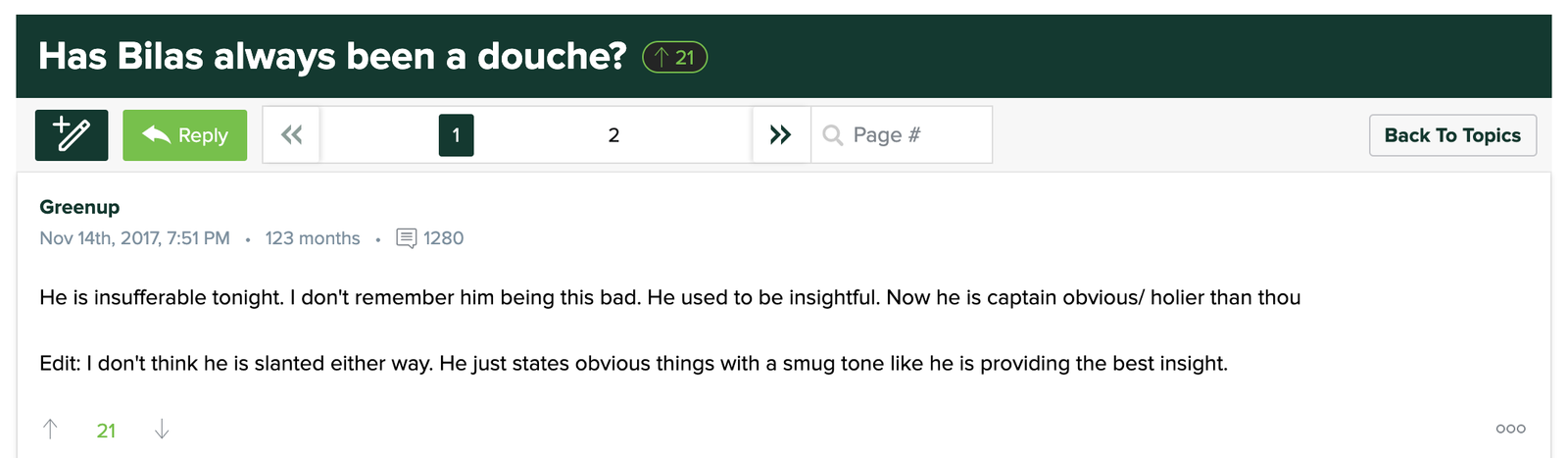The height and width of the screenshot is (458, 1568).
Task: Open the Greenup user profile
Action: [79, 207]
